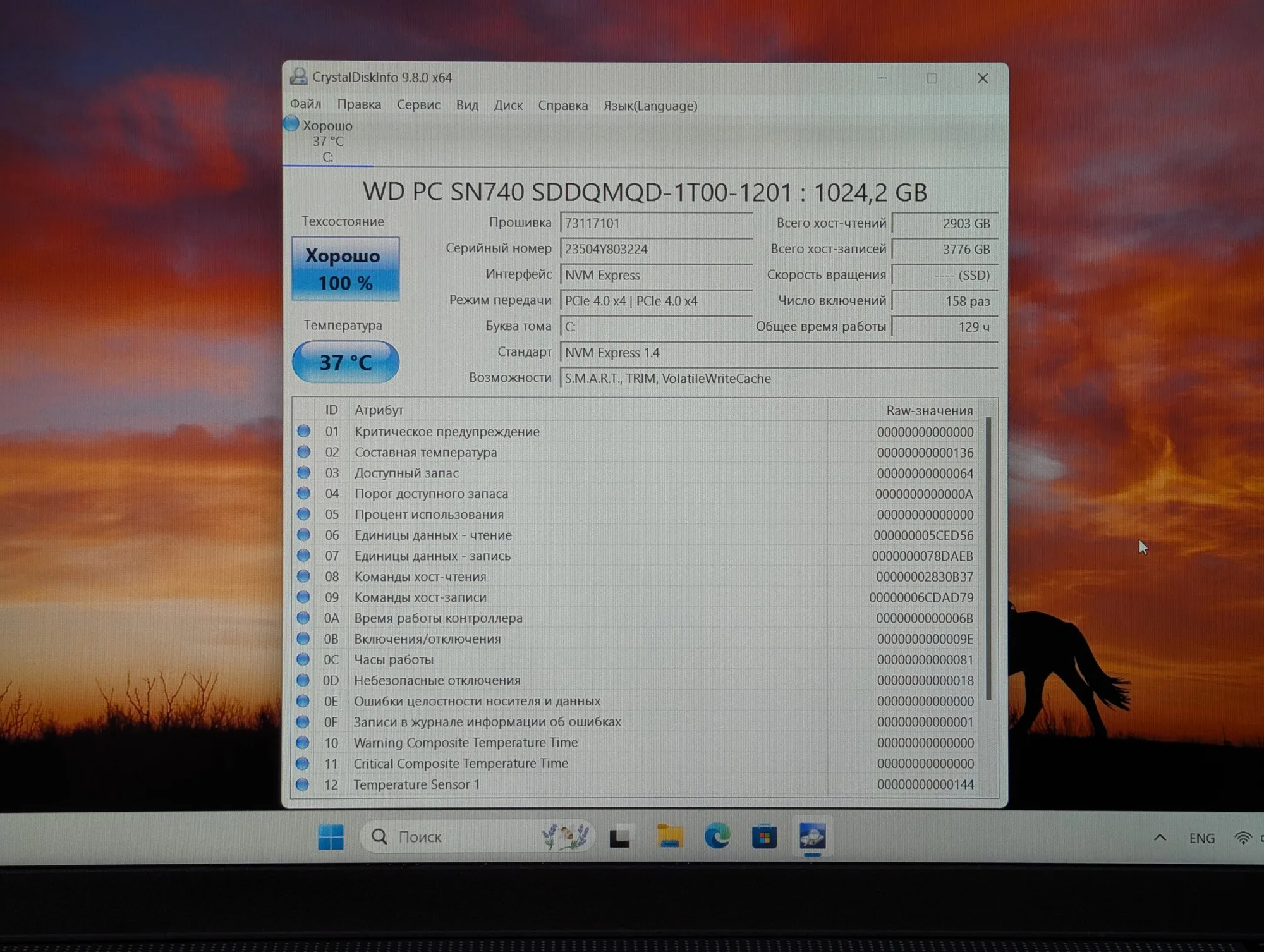Click the 37 °C temperature button
Viewport: 1264px width, 952px height.
(x=345, y=362)
